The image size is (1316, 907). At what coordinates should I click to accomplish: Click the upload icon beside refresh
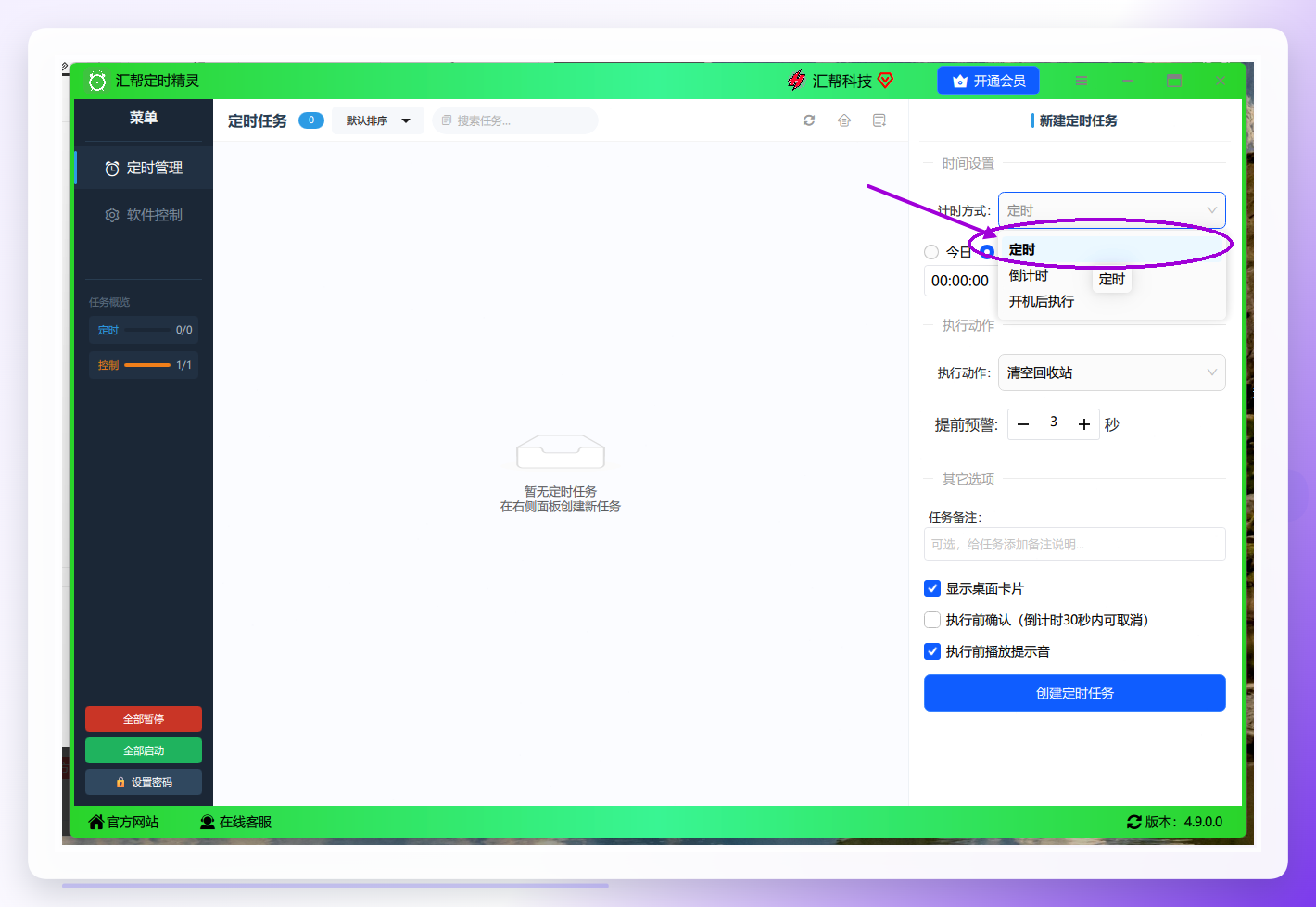844,120
